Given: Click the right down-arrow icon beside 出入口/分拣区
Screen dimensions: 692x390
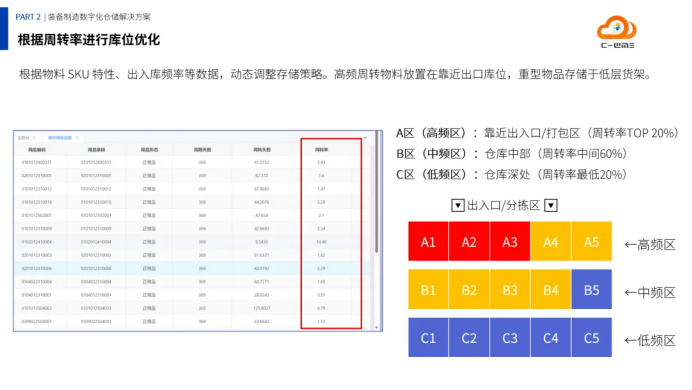Looking at the screenshot, I should [551, 206].
